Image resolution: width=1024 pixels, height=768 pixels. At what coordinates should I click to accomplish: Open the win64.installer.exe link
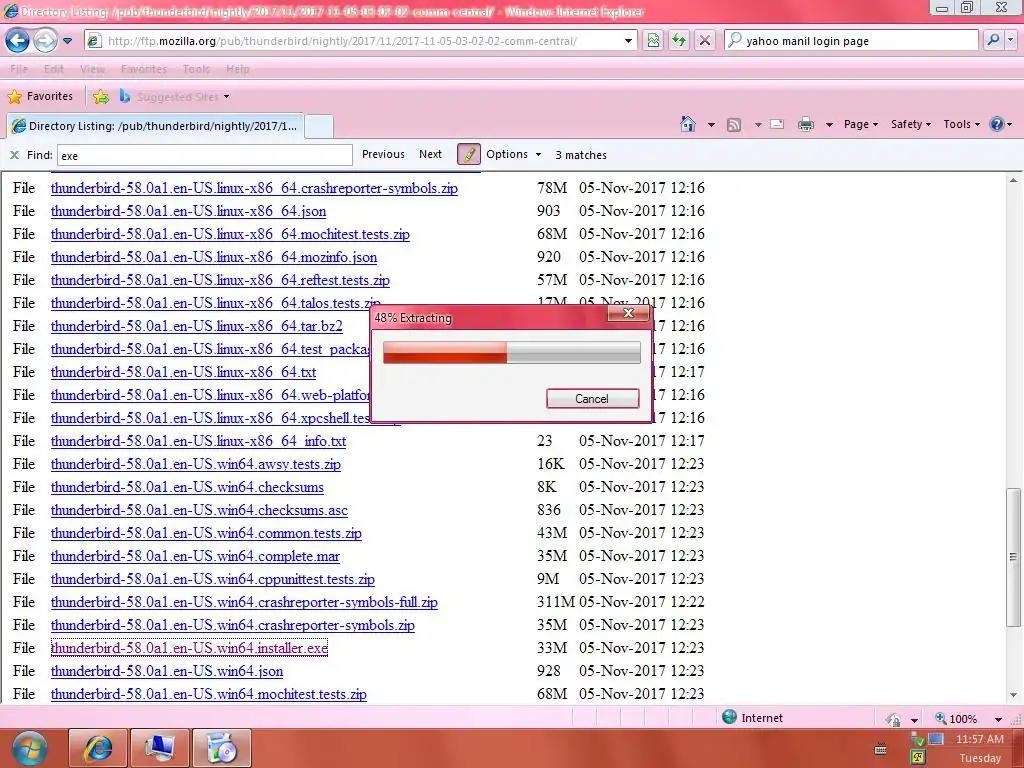189,648
